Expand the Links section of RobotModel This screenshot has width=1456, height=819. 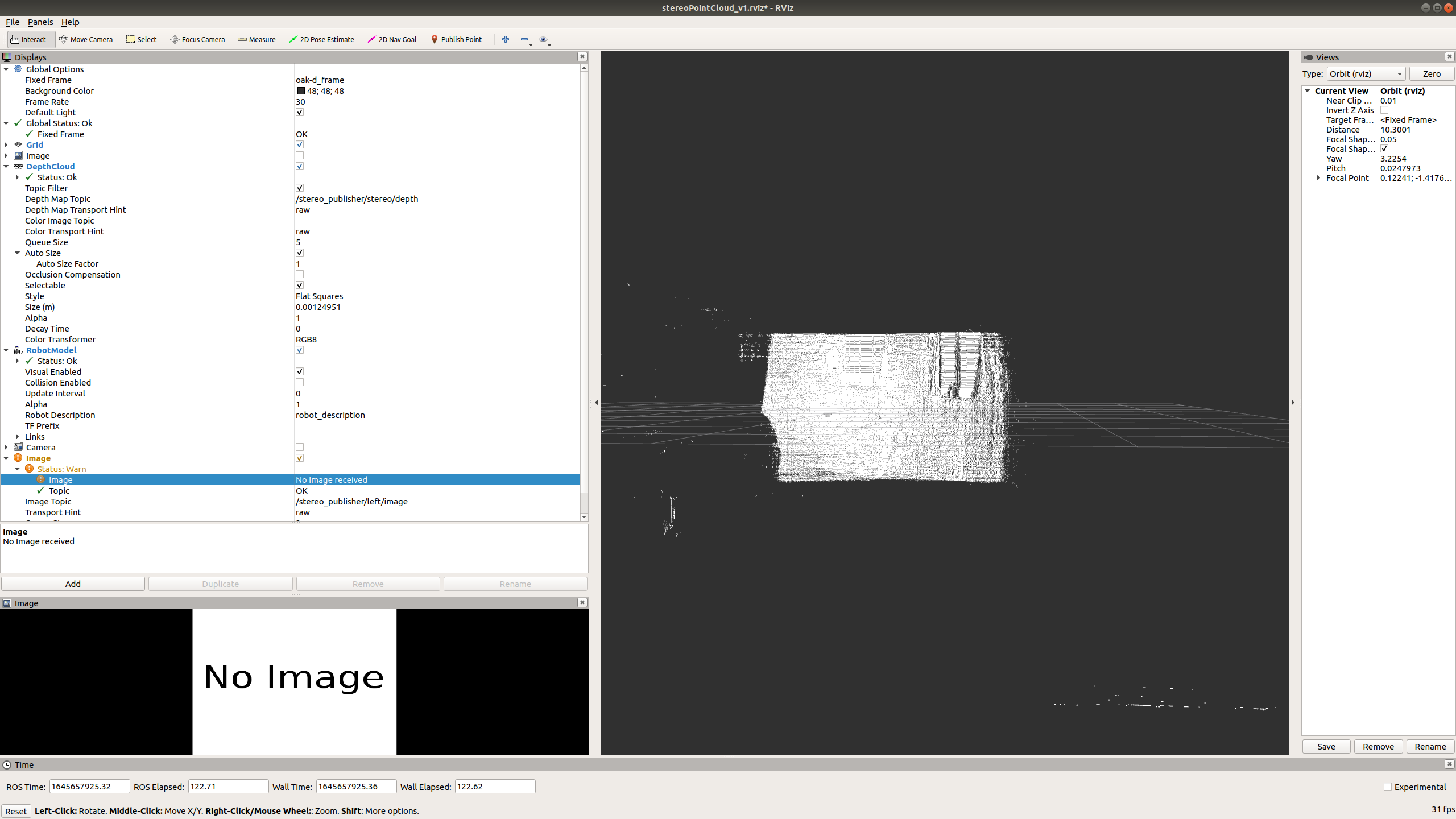17,436
